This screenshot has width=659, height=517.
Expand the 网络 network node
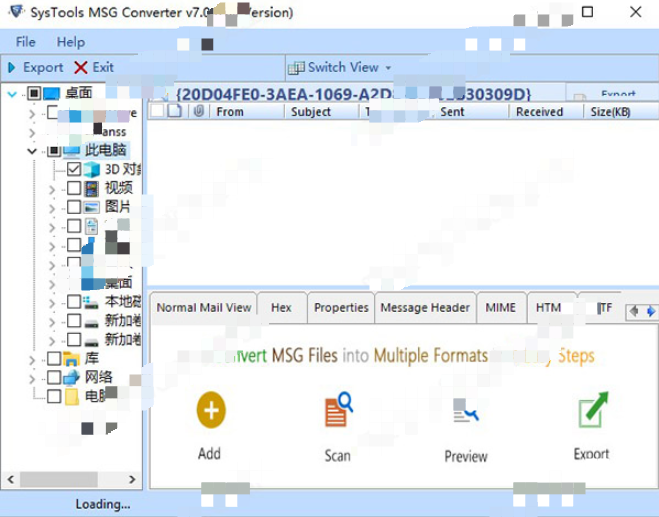point(32,379)
